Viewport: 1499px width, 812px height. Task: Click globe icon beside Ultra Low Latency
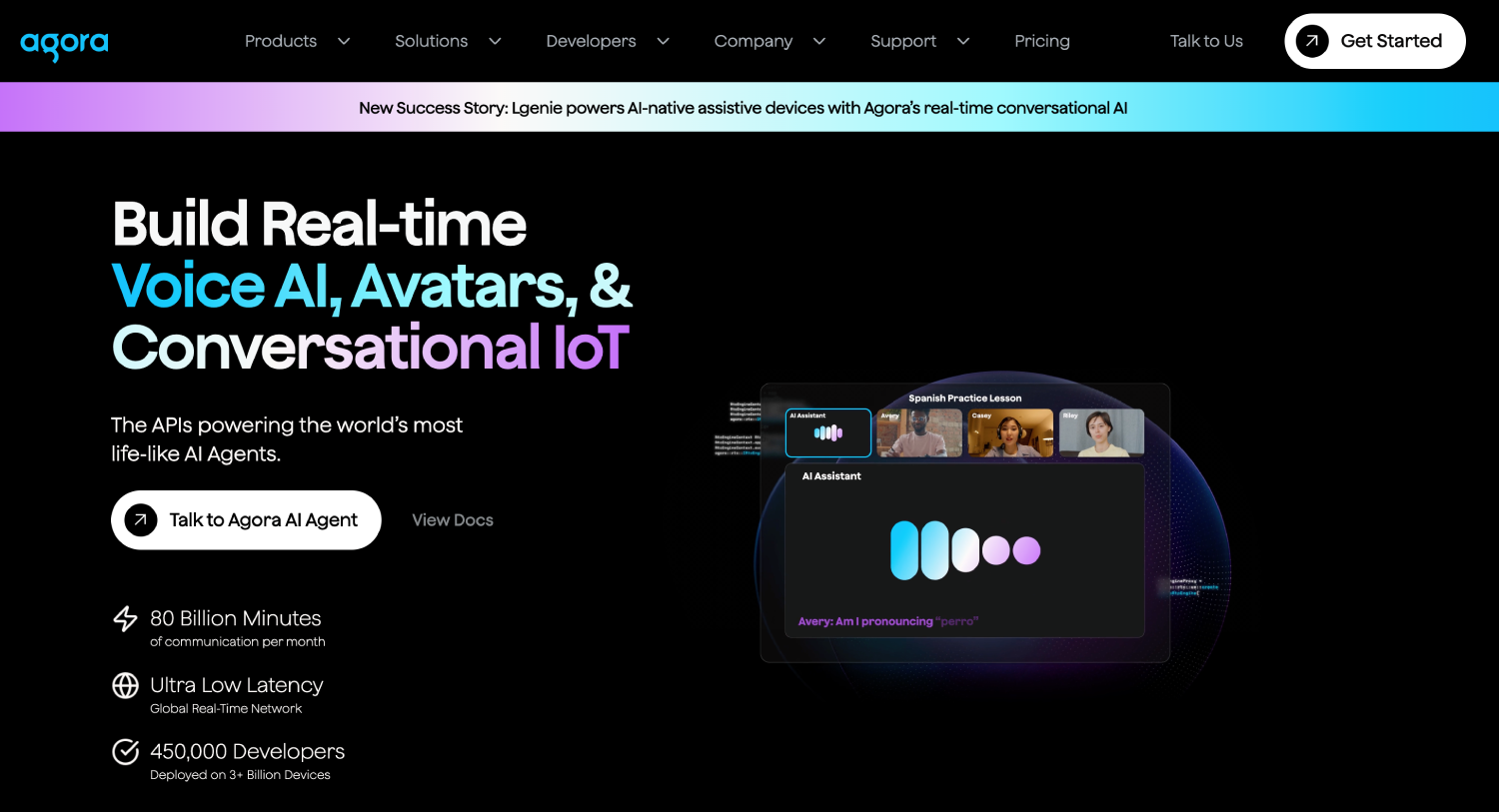[125, 685]
